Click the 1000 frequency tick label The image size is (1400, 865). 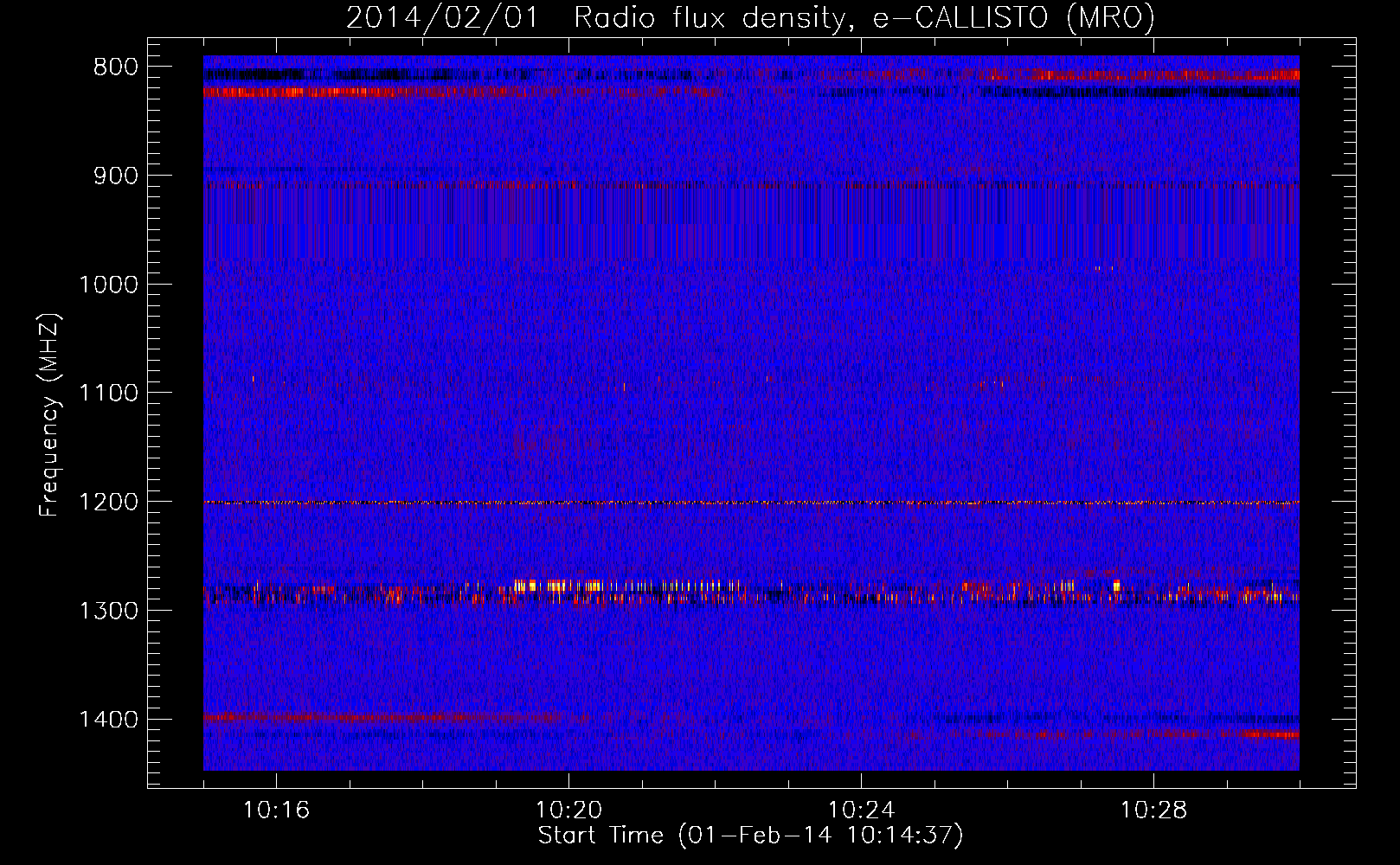point(108,285)
